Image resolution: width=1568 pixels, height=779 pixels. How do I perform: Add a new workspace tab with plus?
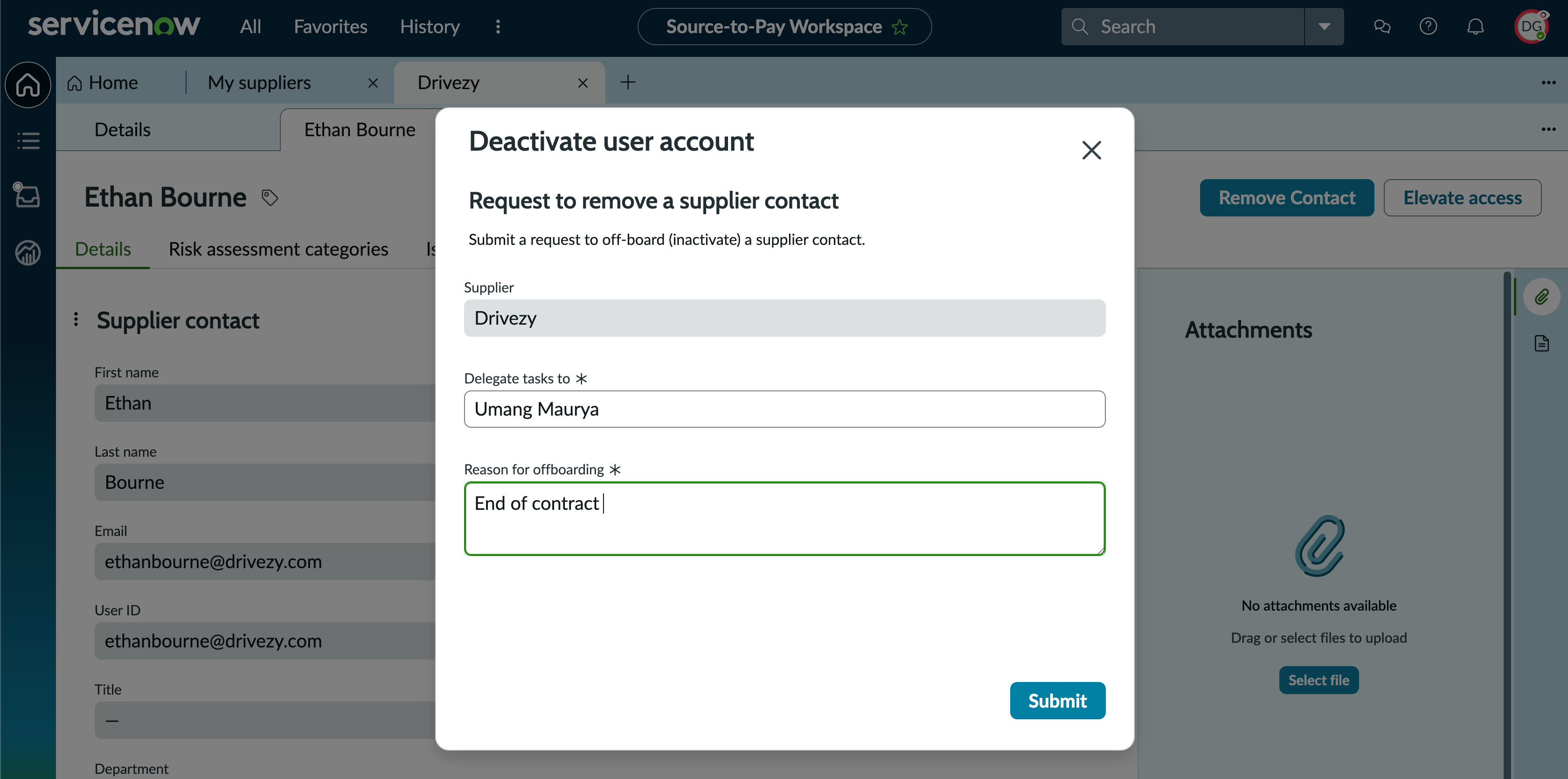pos(628,82)
